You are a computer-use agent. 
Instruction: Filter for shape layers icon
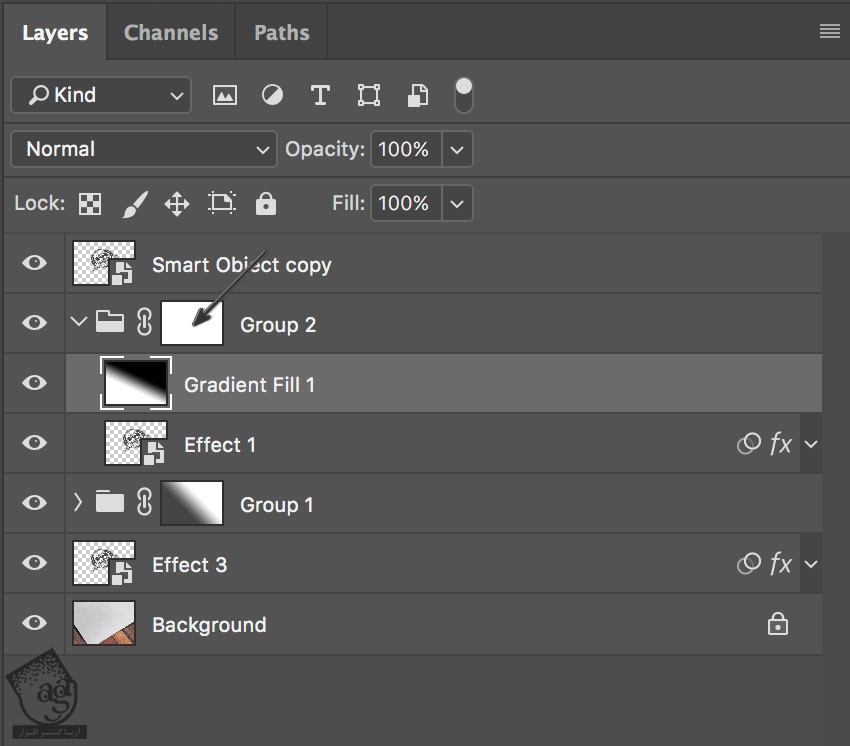point(369,95)
